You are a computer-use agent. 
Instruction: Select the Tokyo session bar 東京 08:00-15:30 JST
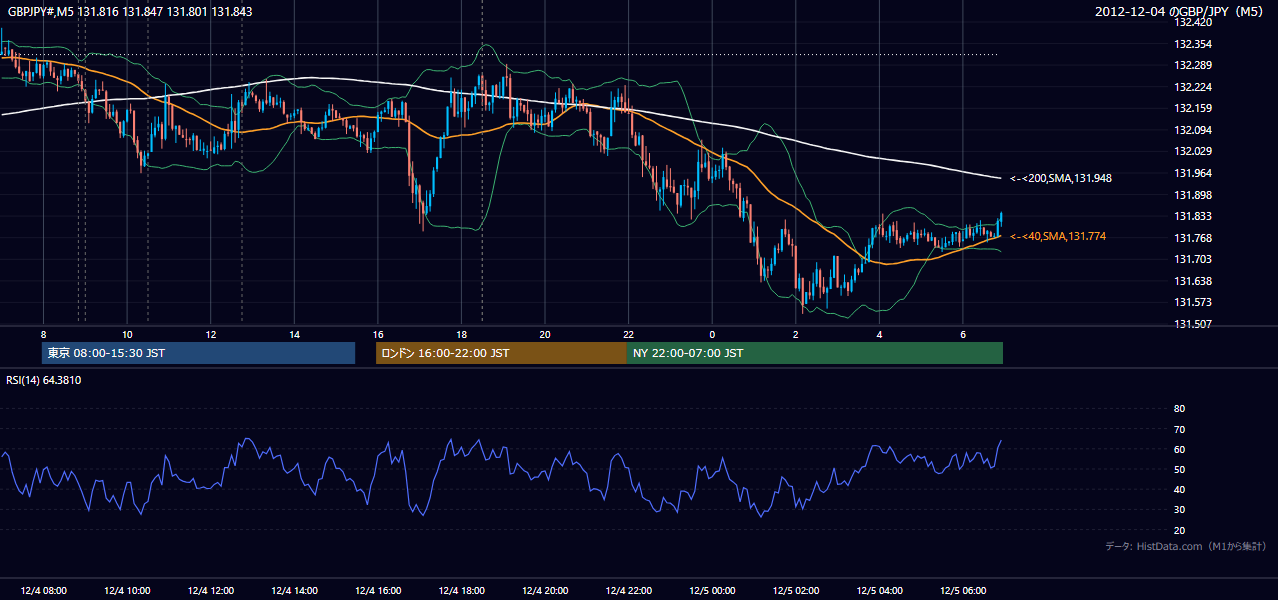(198, 353)
